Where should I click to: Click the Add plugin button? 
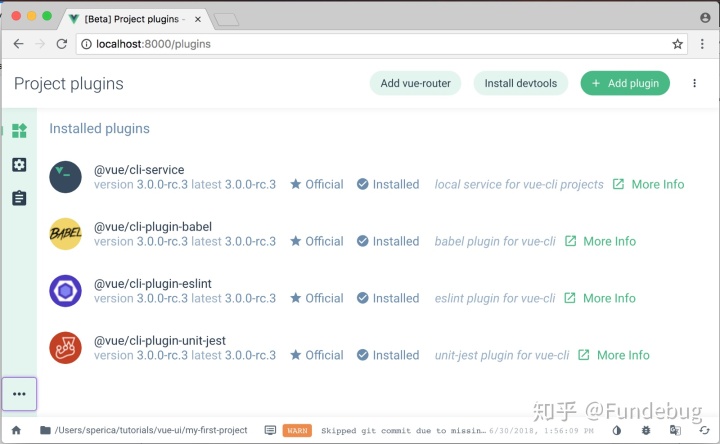coord(625,83)
